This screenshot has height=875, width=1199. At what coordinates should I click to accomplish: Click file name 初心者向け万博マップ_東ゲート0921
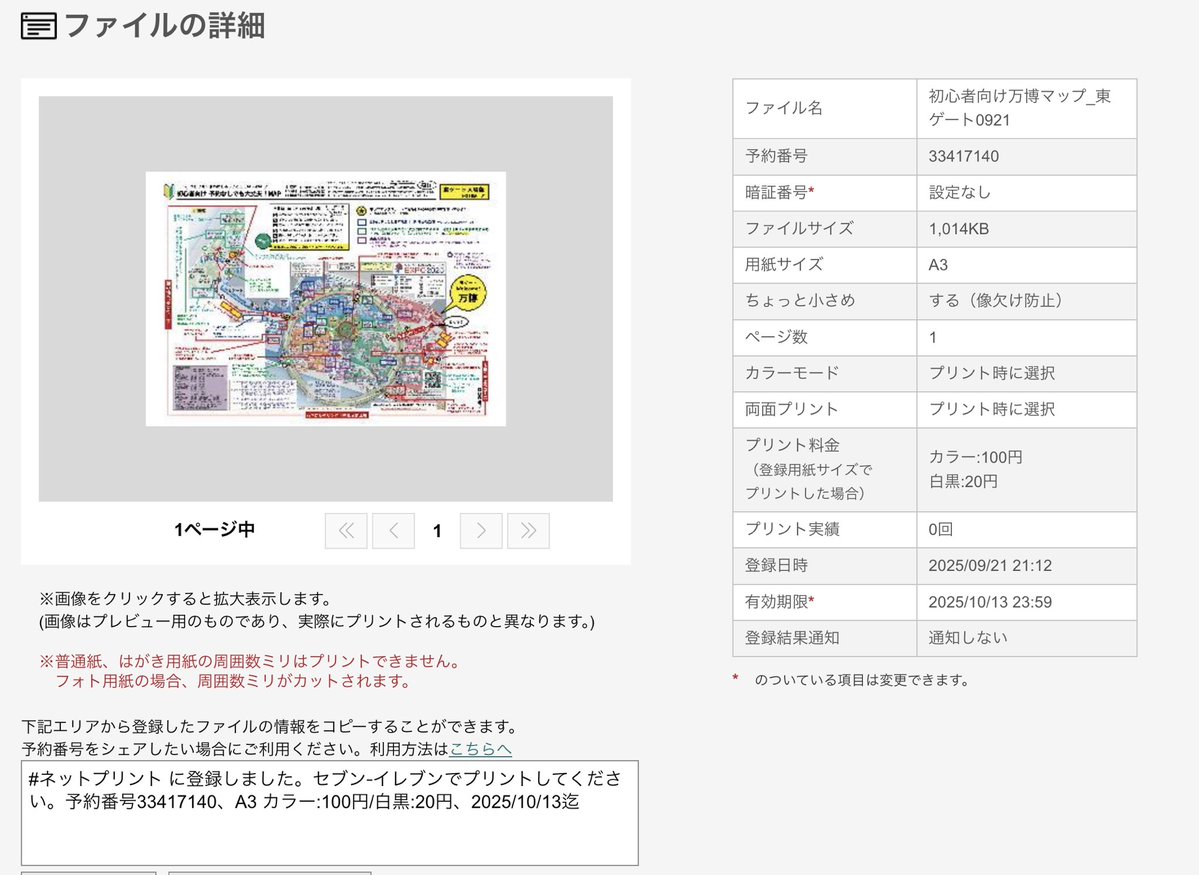click(1019, 108)
